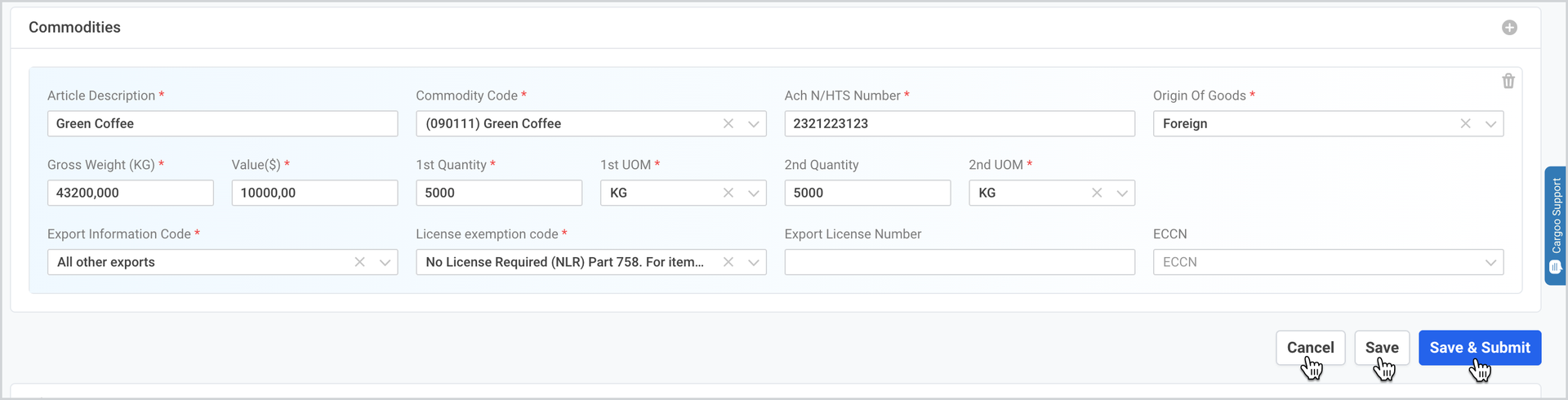This screenshot has width=1568, height=400.
Task: Expand the Export Information Code dropdown
Action: click(385, 263)
